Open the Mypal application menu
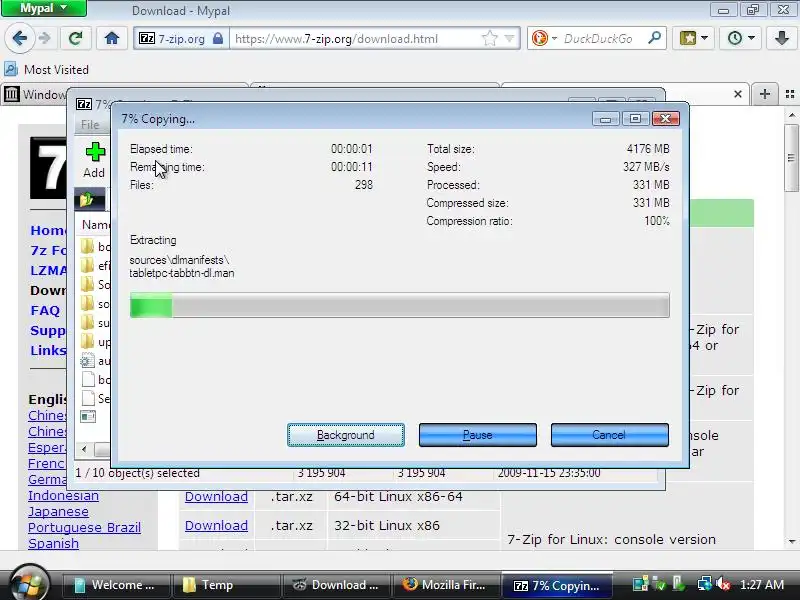Screen dimensions: 800x600 point(44,8)
